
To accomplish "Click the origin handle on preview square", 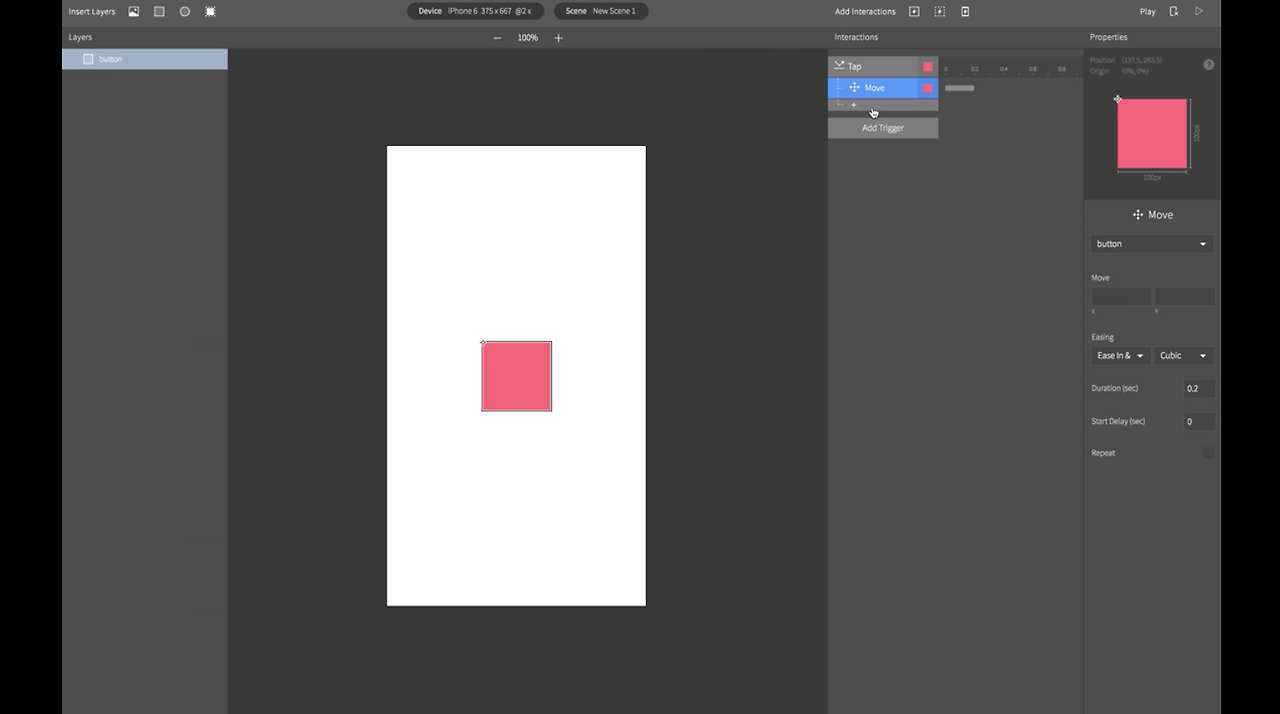I will 1118,99.
